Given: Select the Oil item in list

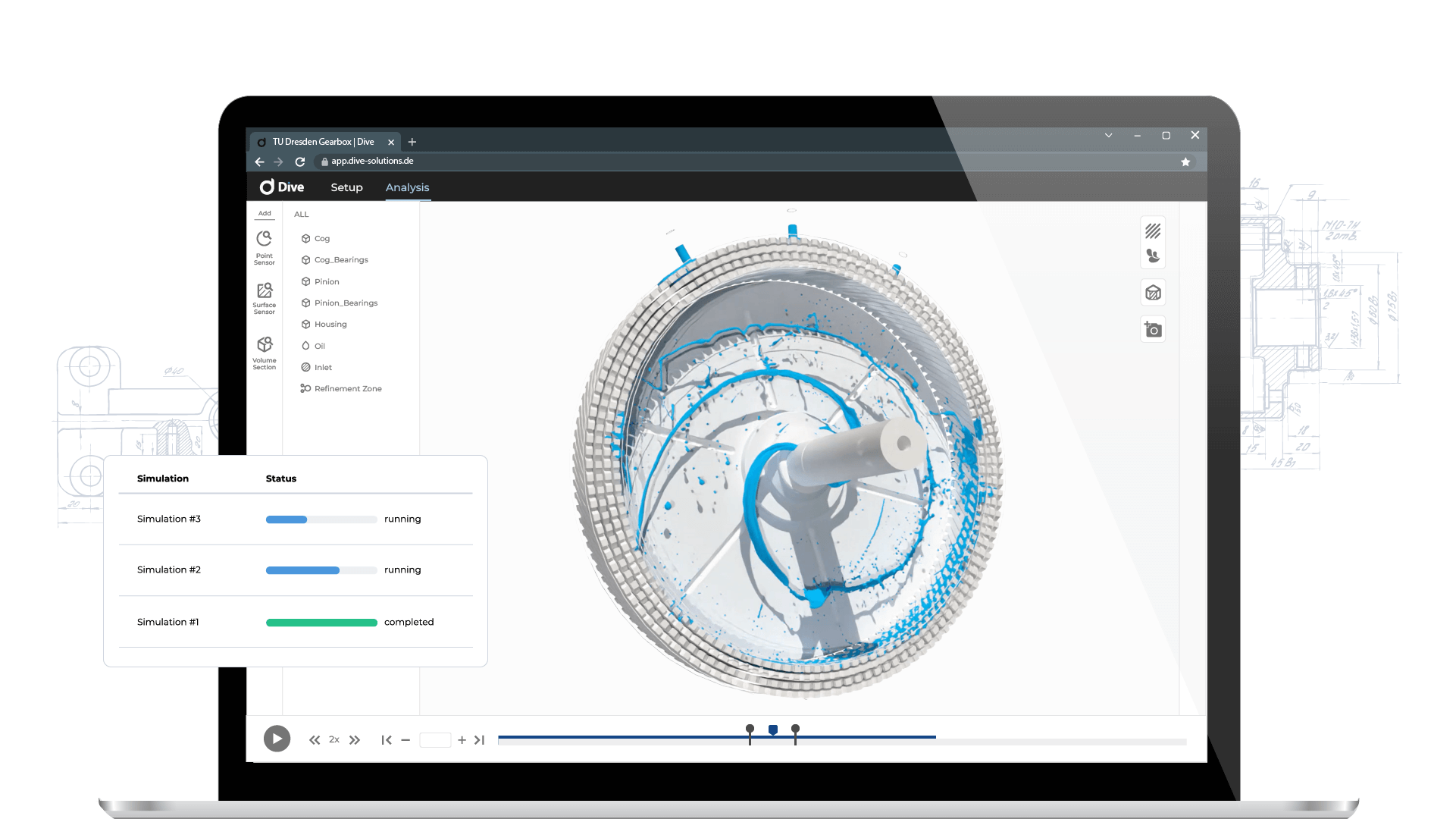Looking at the screenshot, I should coord(319,346).
